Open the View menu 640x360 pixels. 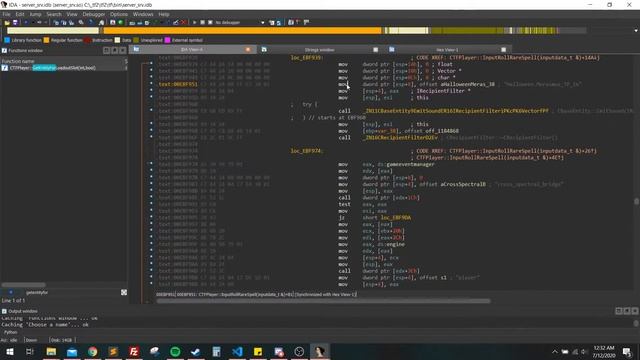tap(72, 14)
